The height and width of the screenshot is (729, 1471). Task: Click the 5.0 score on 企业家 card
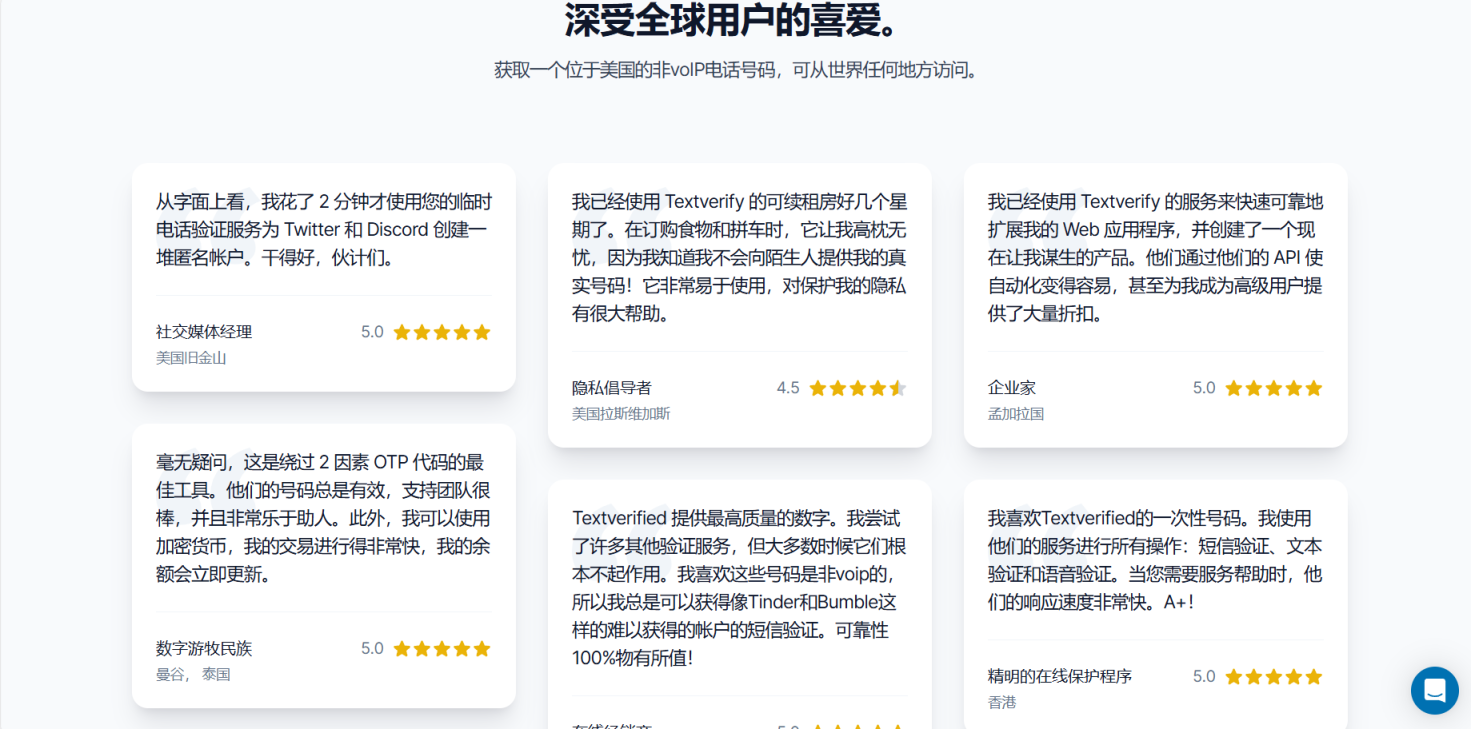pyautogui.click(x=1204, y=388)
